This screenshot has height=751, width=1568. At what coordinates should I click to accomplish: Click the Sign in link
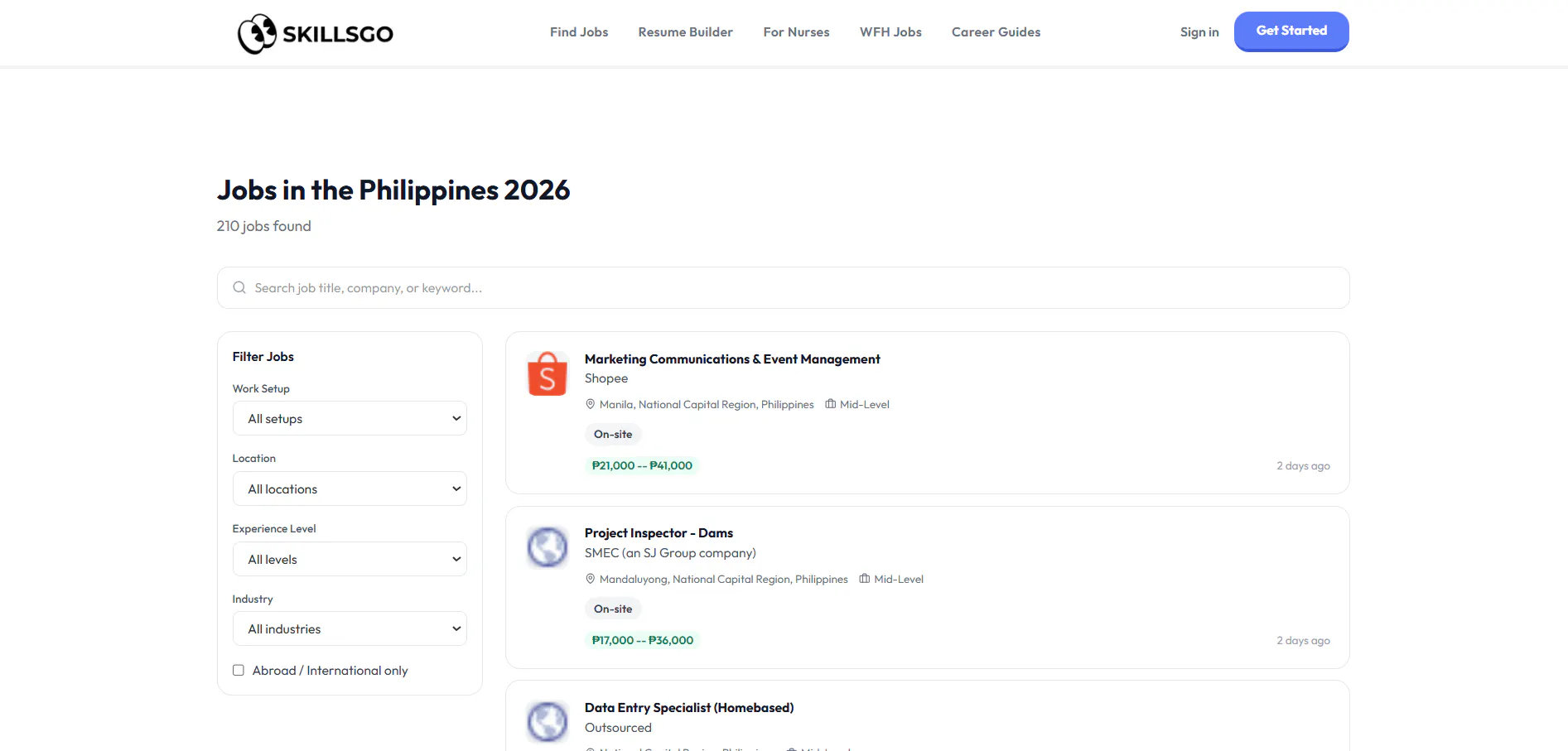tap(1199, 32)
